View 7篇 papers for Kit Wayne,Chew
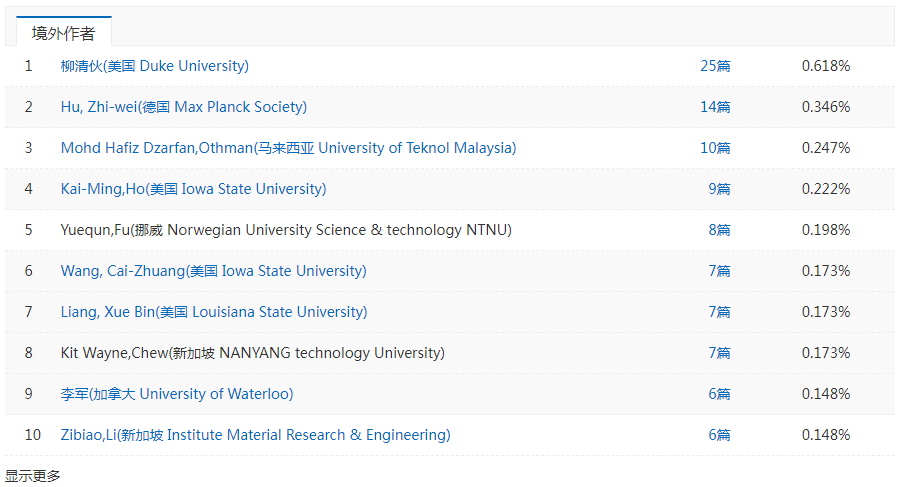Screen dimensions: 900x487 click(719, 353)
